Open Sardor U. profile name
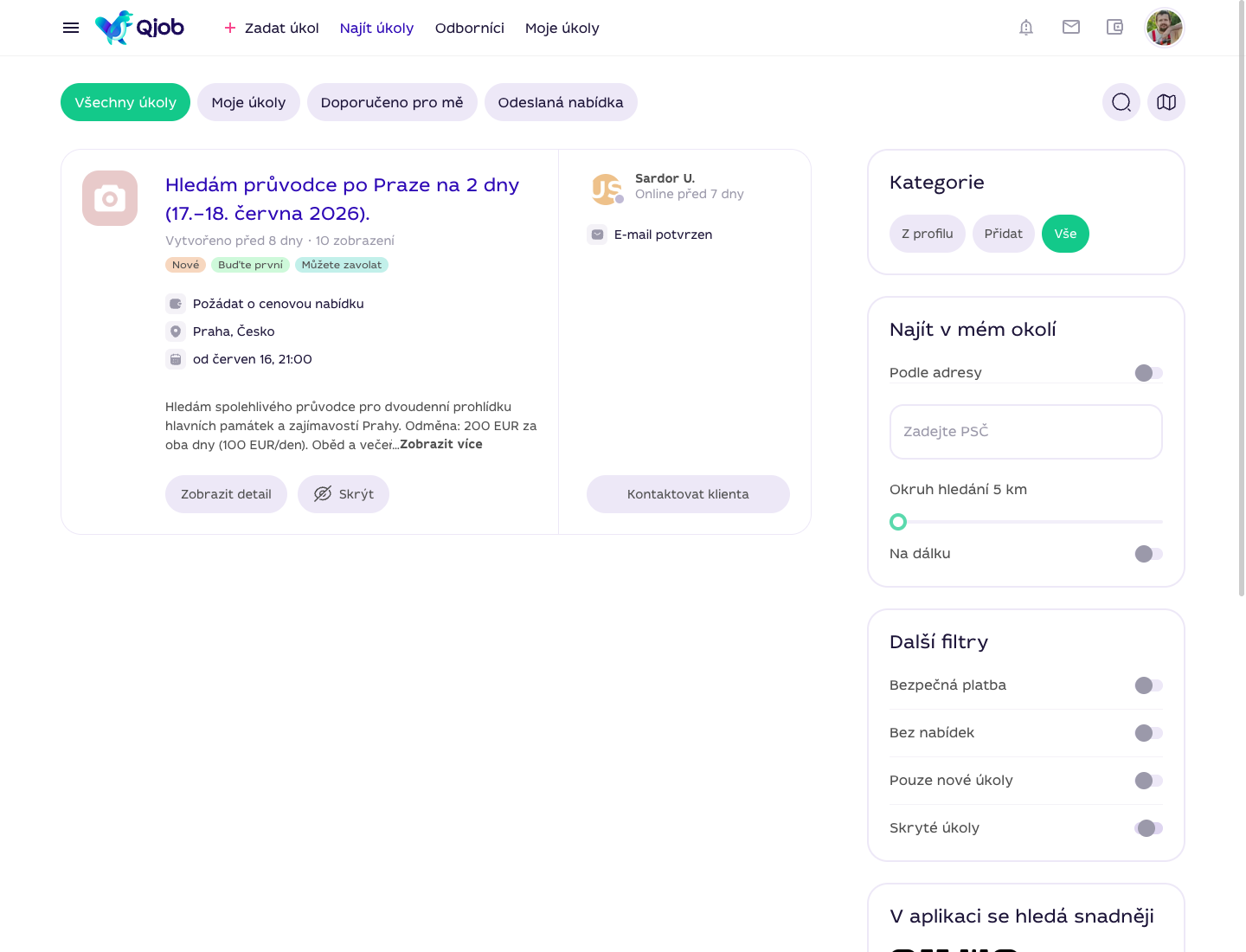Viewport: 1246px width, 952px height. click(665, 178)
